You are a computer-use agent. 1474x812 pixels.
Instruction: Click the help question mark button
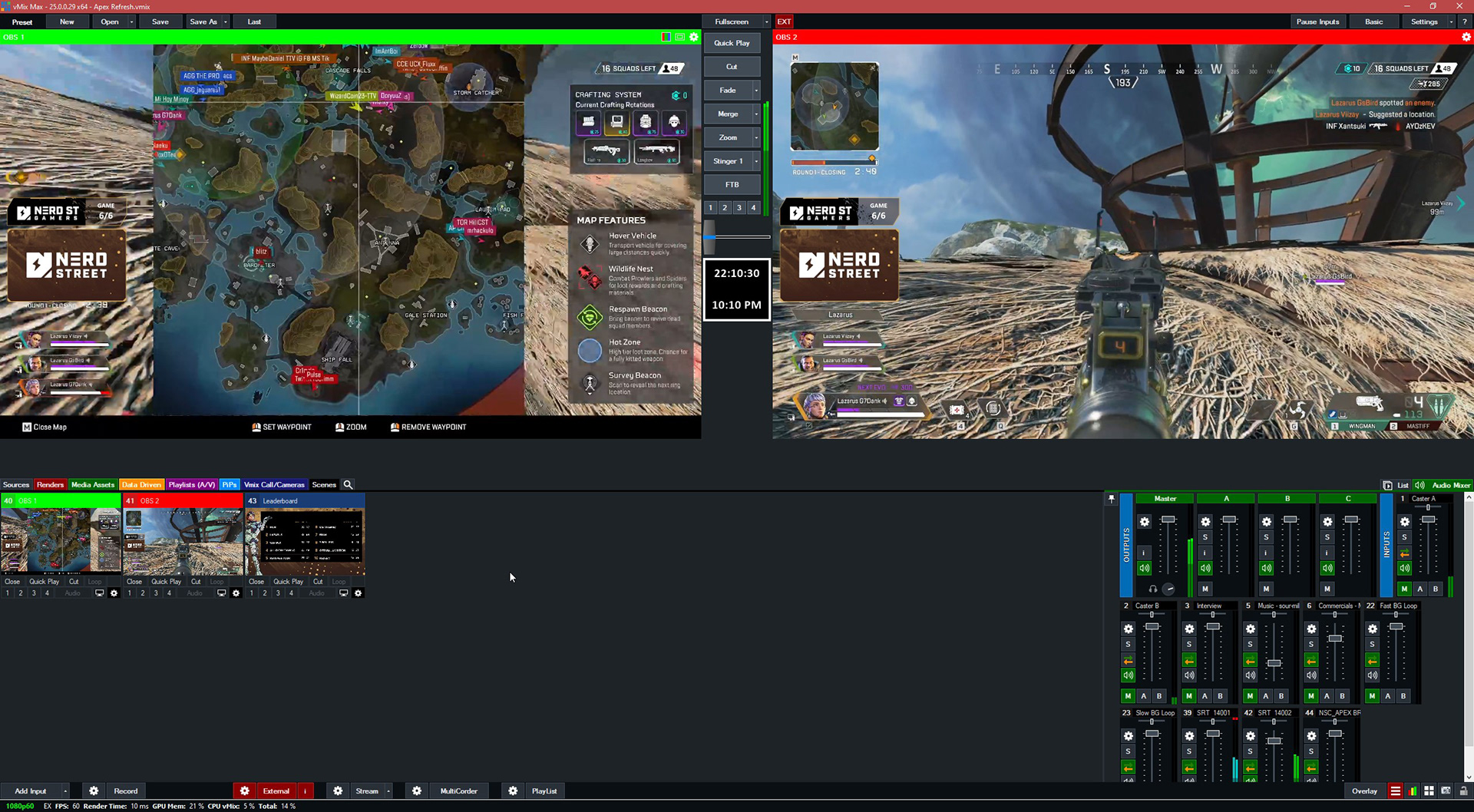click(1465, 21)
